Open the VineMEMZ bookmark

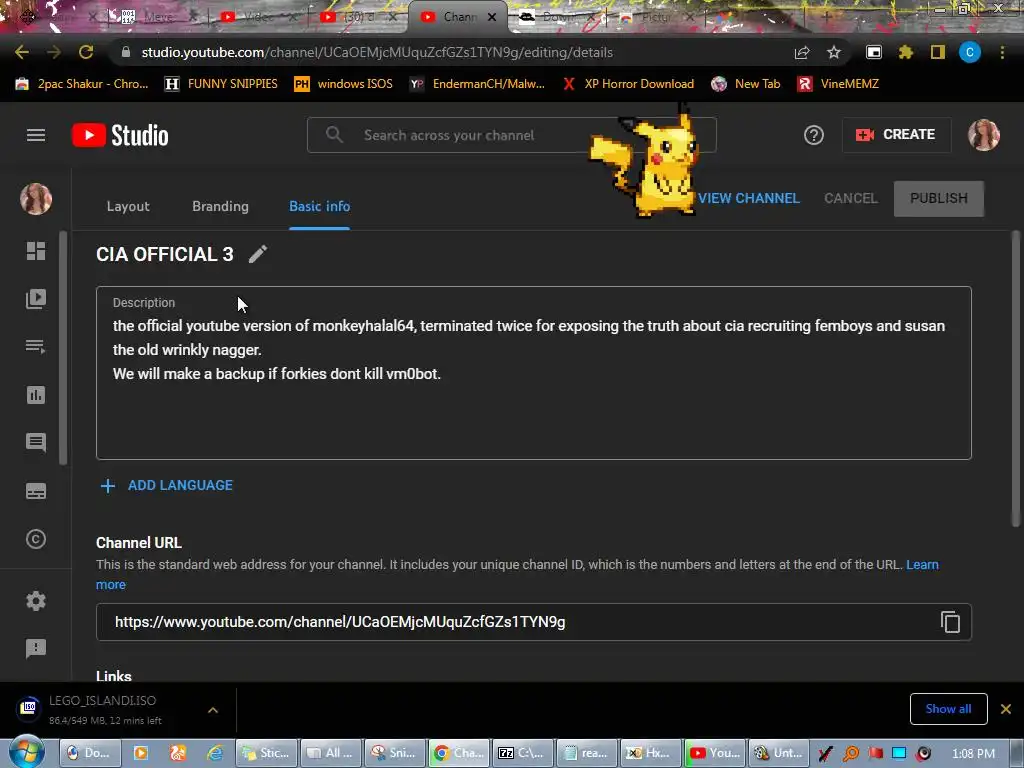point(838,84)
